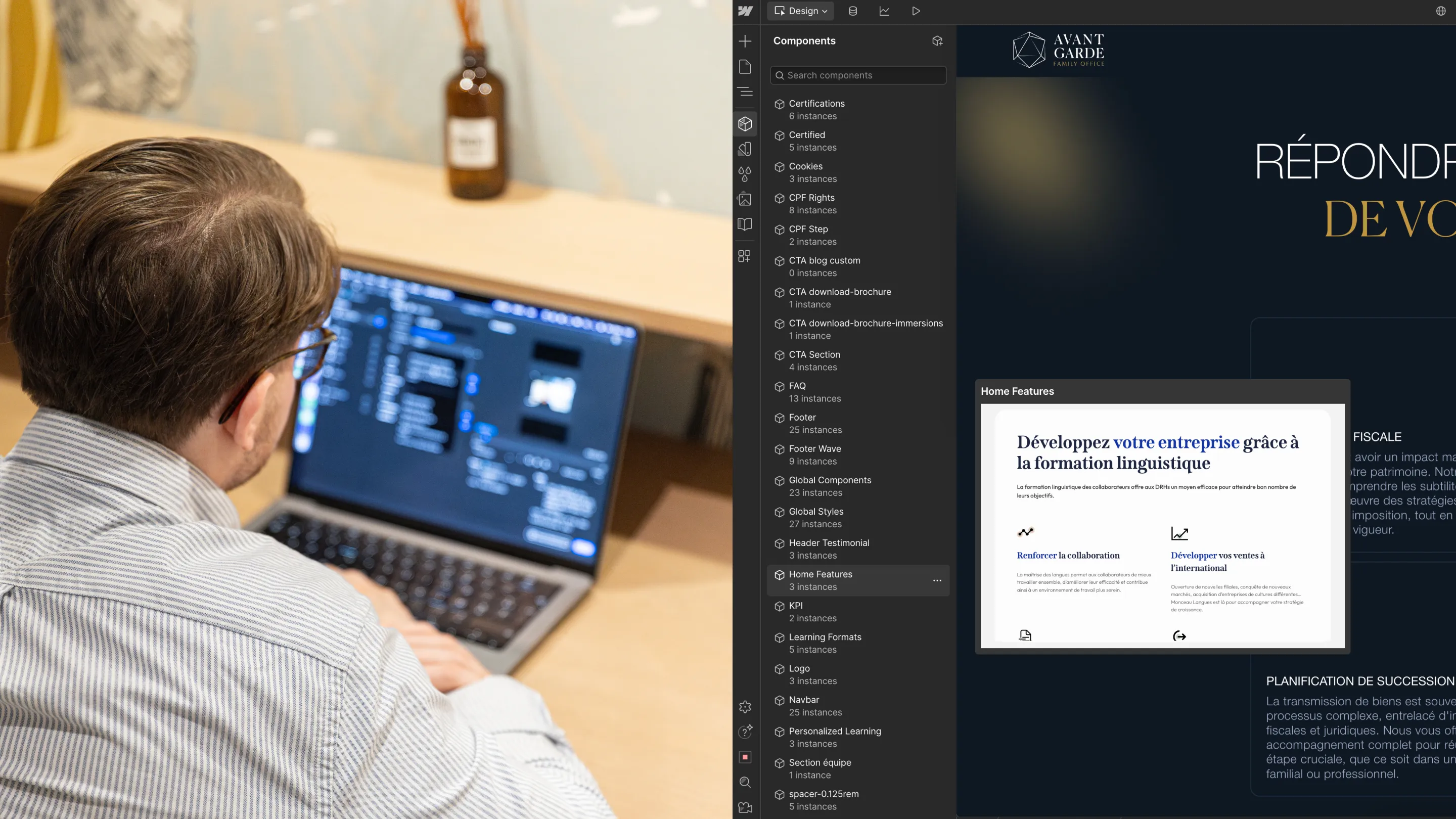Viewport: 1456px width, 819px height.
Task: Click the create new component icon
Action: [937, 40]
